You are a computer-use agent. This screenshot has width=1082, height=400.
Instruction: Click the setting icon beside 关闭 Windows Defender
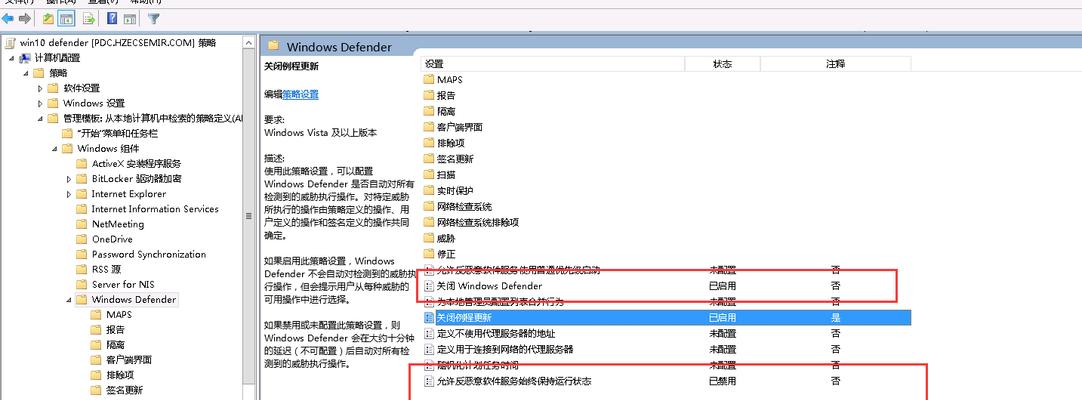429,286
